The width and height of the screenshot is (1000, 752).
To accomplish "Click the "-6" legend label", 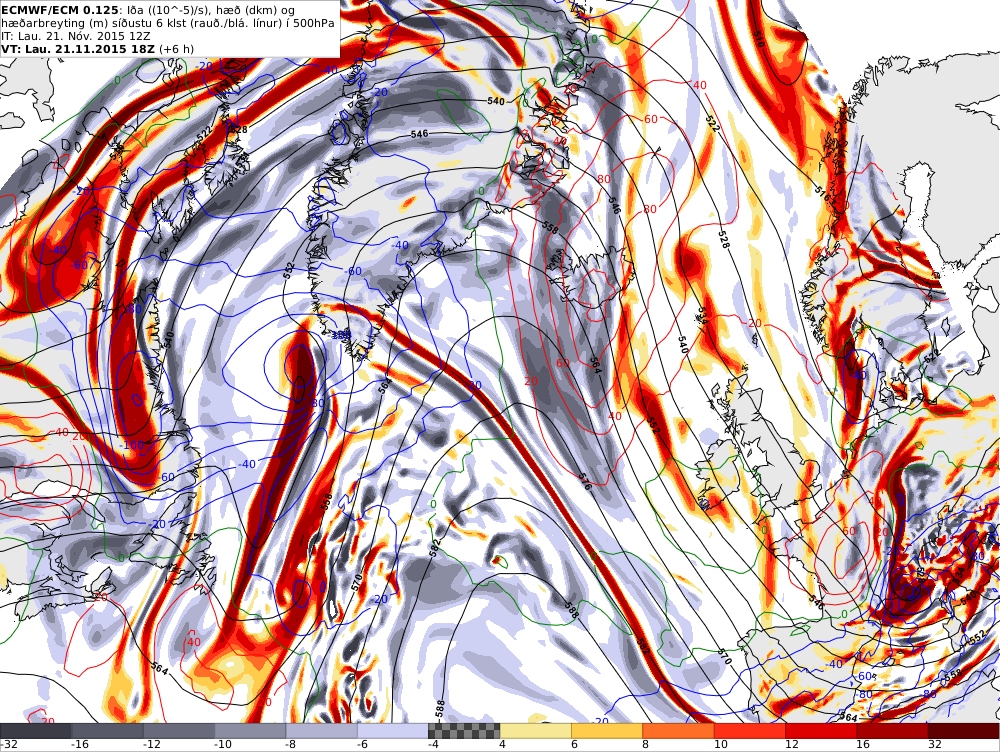I will point(363,745).
